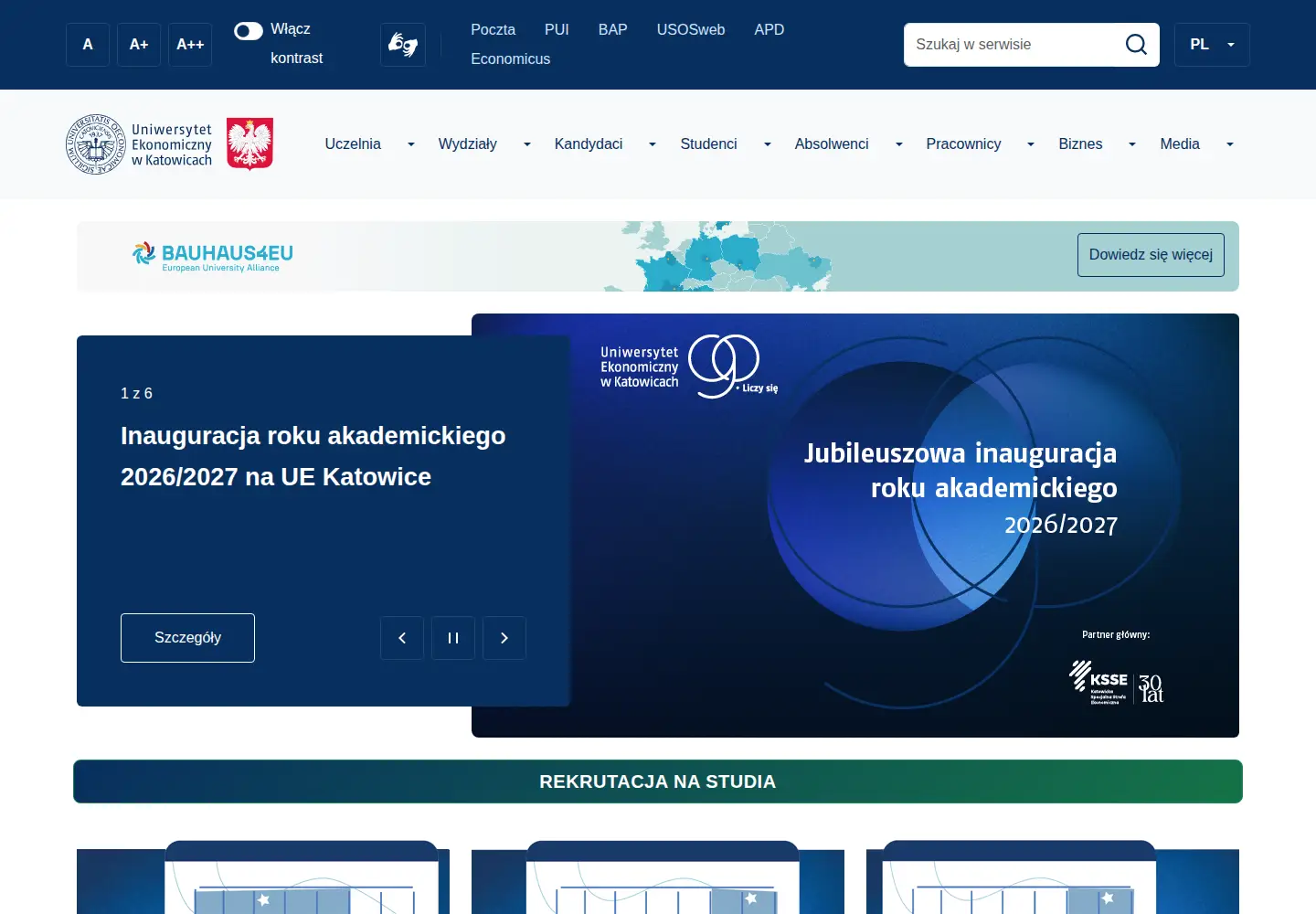Click the REKRUTACJA NA STUDIA banner
The height and width of the screenshot is (914, 1316).
pyautogui.click(x=658, y=781)
